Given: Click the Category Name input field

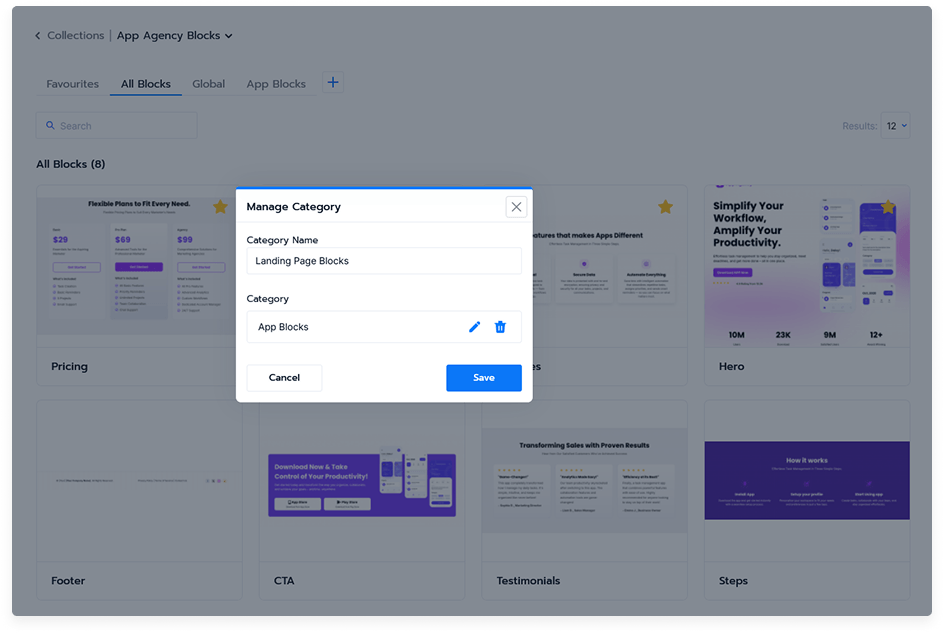Looking at the screenshot, I should (x=384, y=261).
